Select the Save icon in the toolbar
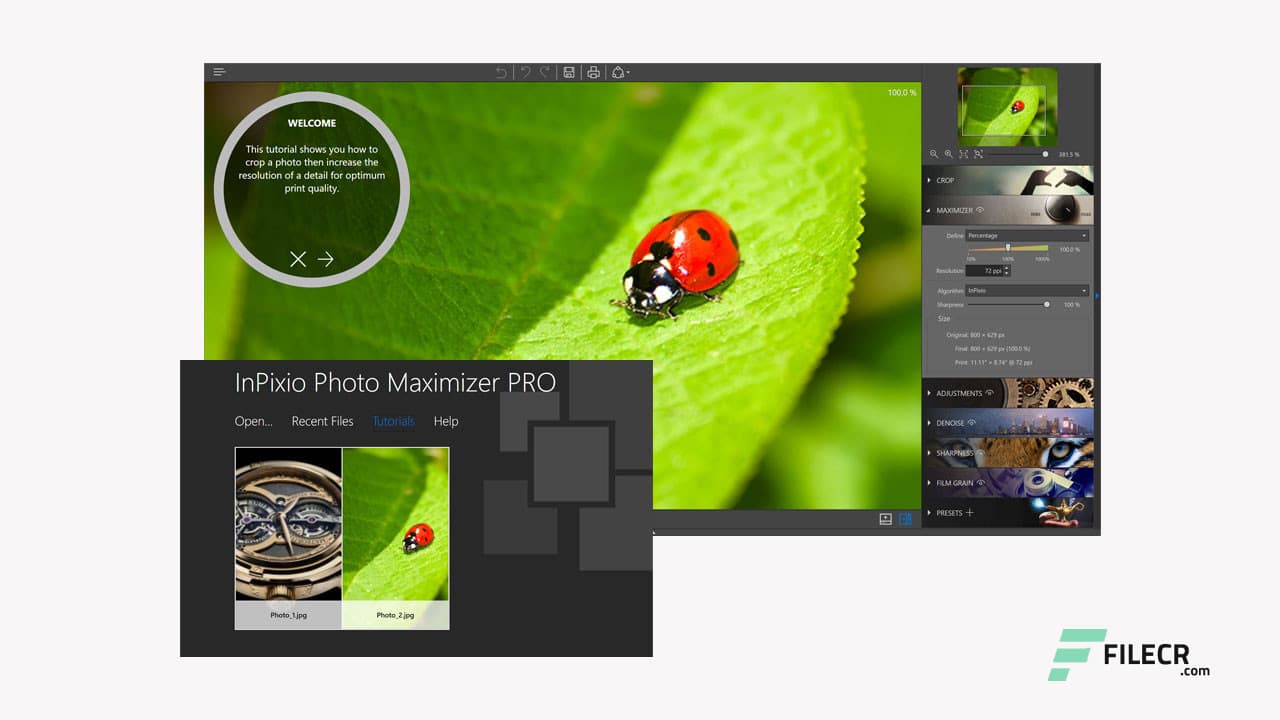Image resolution: width=1280 pixels, height=720 pixels. (567, 72)
